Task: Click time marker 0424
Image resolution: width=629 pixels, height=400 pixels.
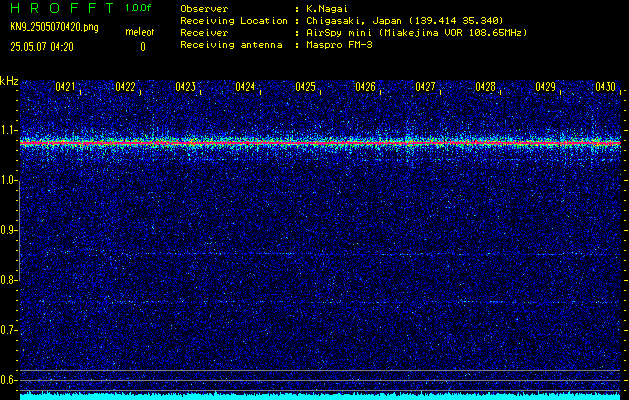Action: (245, 87)
